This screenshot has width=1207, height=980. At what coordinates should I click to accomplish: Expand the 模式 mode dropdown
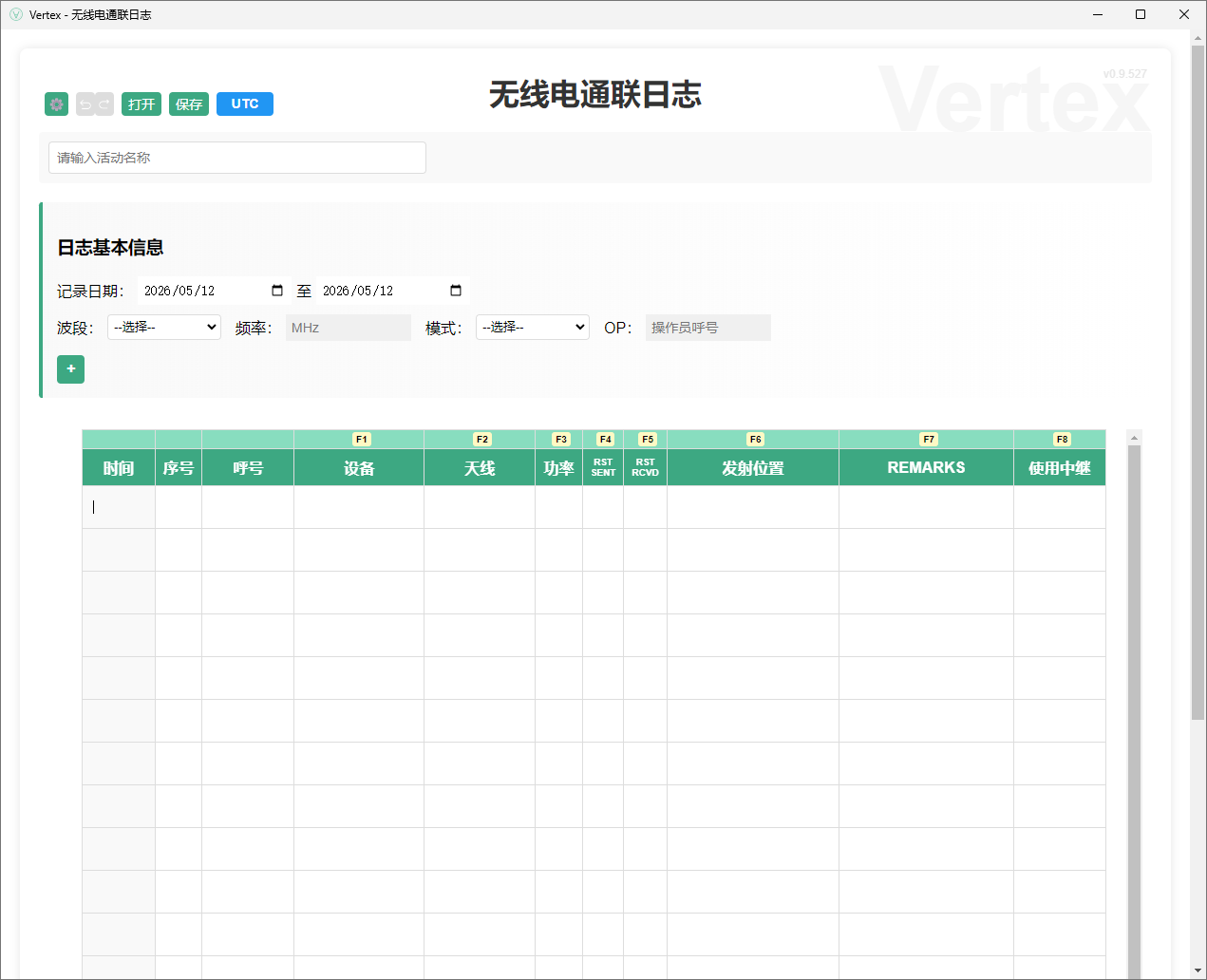coord(533,328)
